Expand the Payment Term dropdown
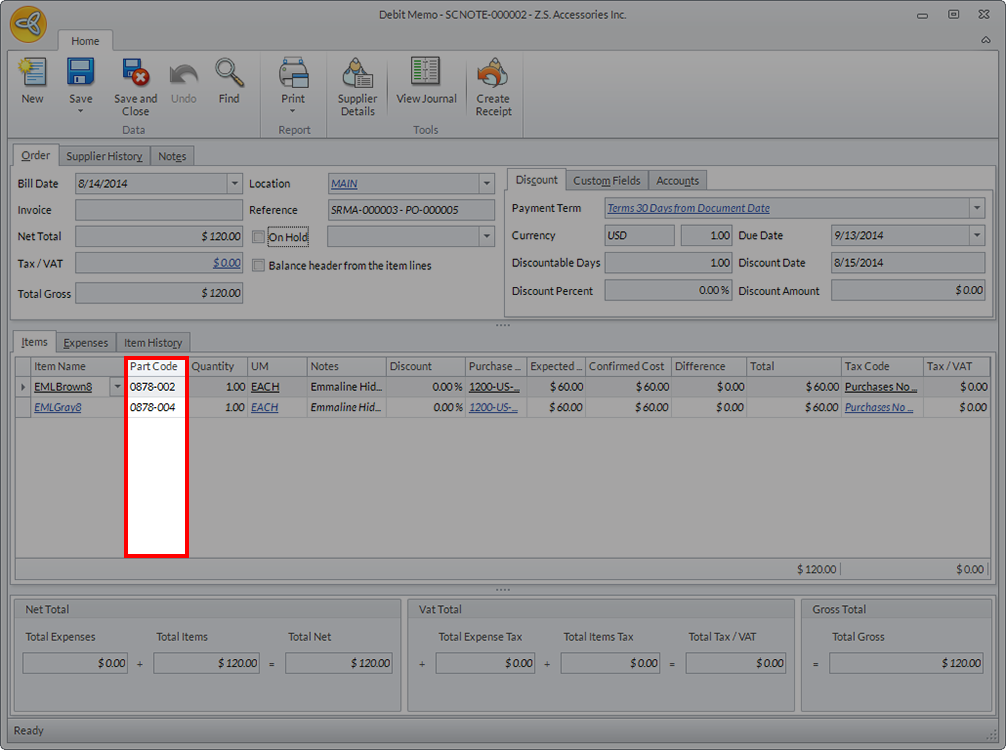The height and width of the screenshot is (750, 1006). coord(976,208)
